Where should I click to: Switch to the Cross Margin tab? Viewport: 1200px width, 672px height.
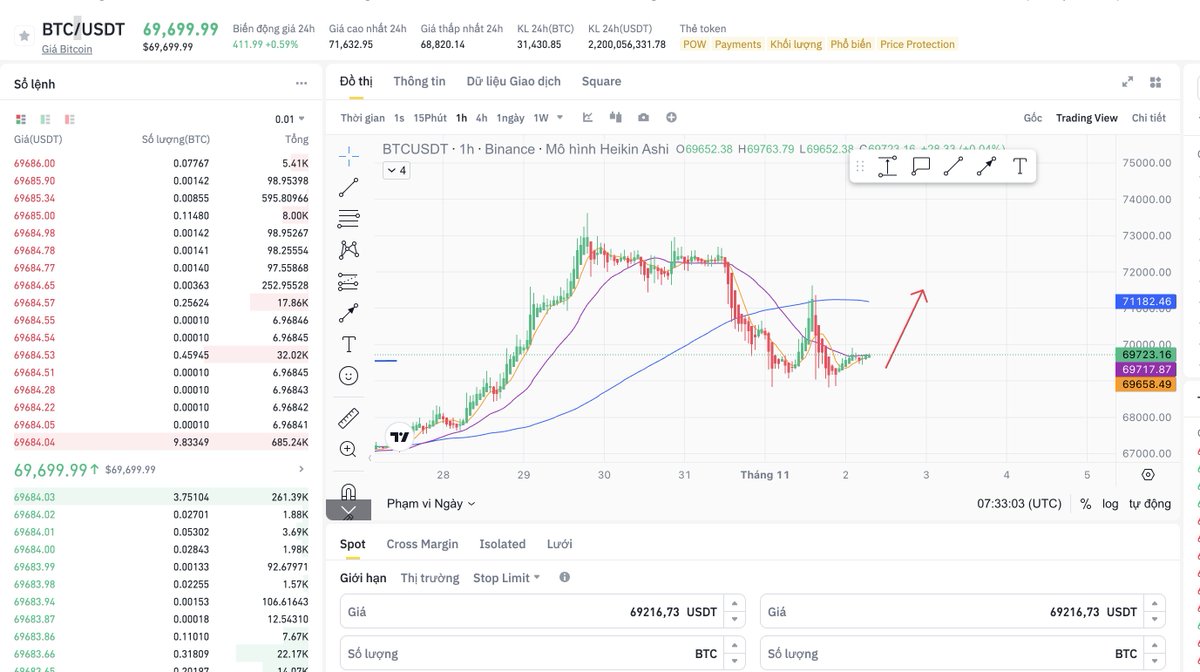click(422, 544)
